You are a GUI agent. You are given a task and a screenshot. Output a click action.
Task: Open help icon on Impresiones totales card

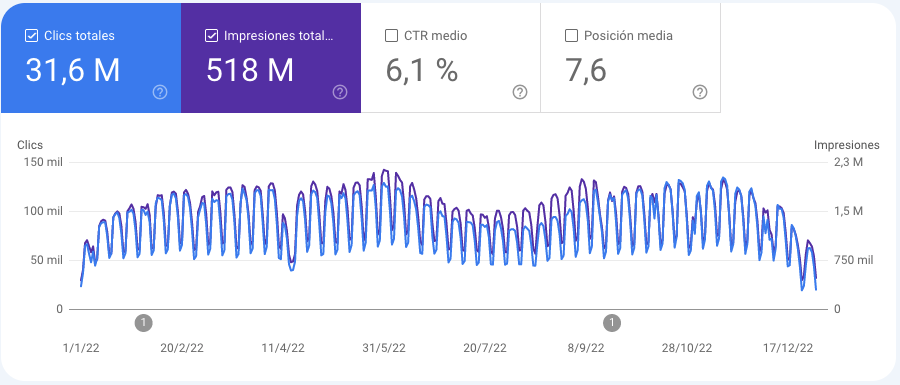tap(340, 92)
